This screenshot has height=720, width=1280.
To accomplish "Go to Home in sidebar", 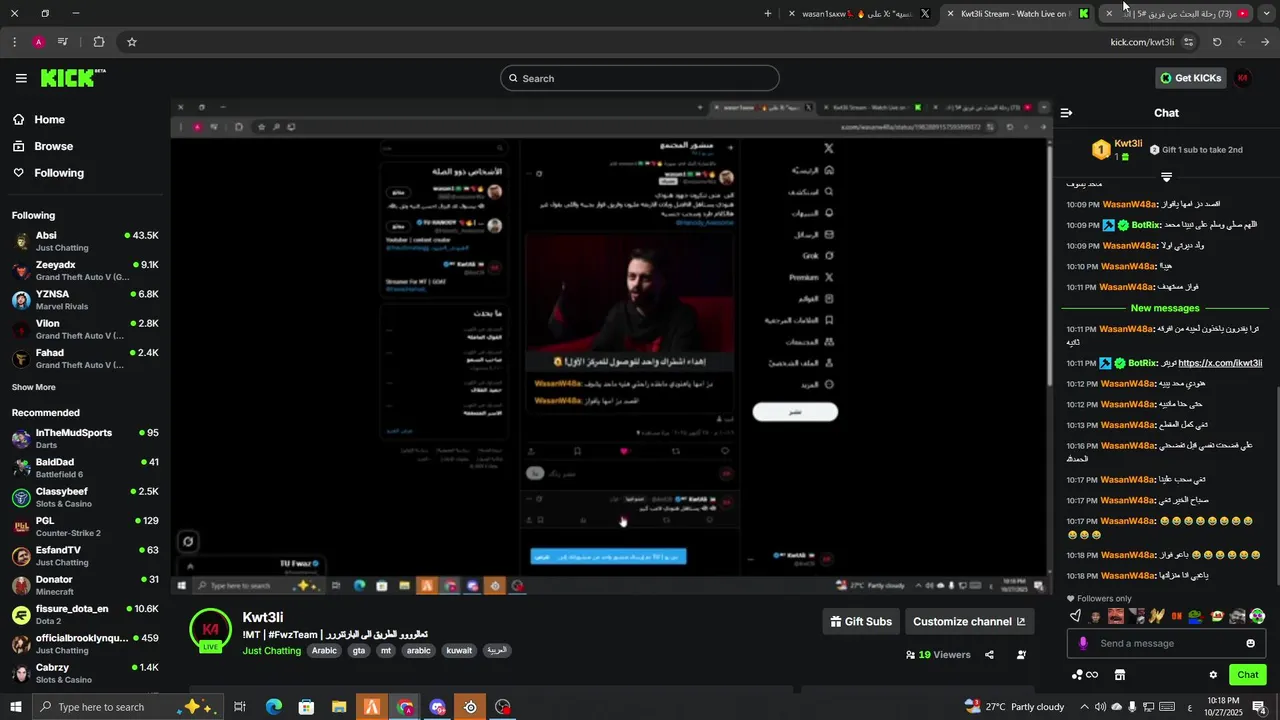I will point(39,119).
